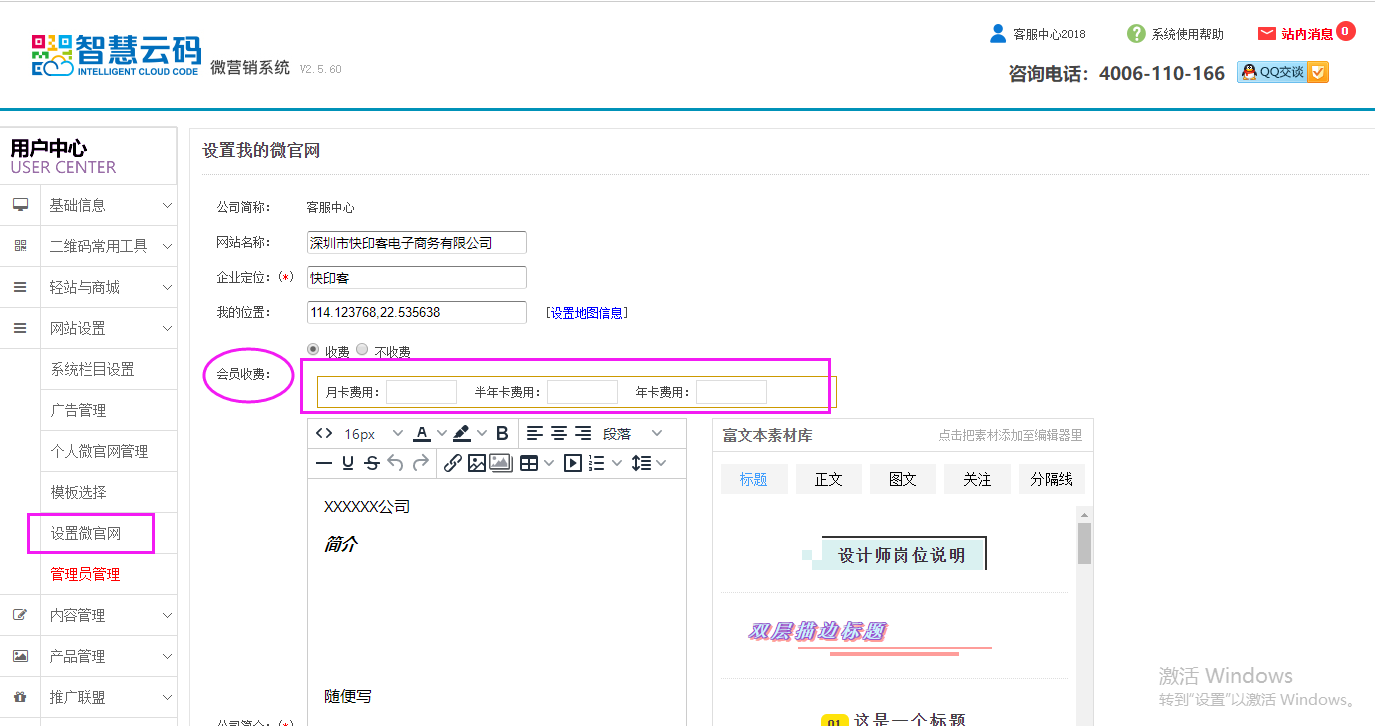The width and height of the screenshot is (1375, 726).
Task: Expand the 内容管理 sidebar section
Action: coord(89,615)
